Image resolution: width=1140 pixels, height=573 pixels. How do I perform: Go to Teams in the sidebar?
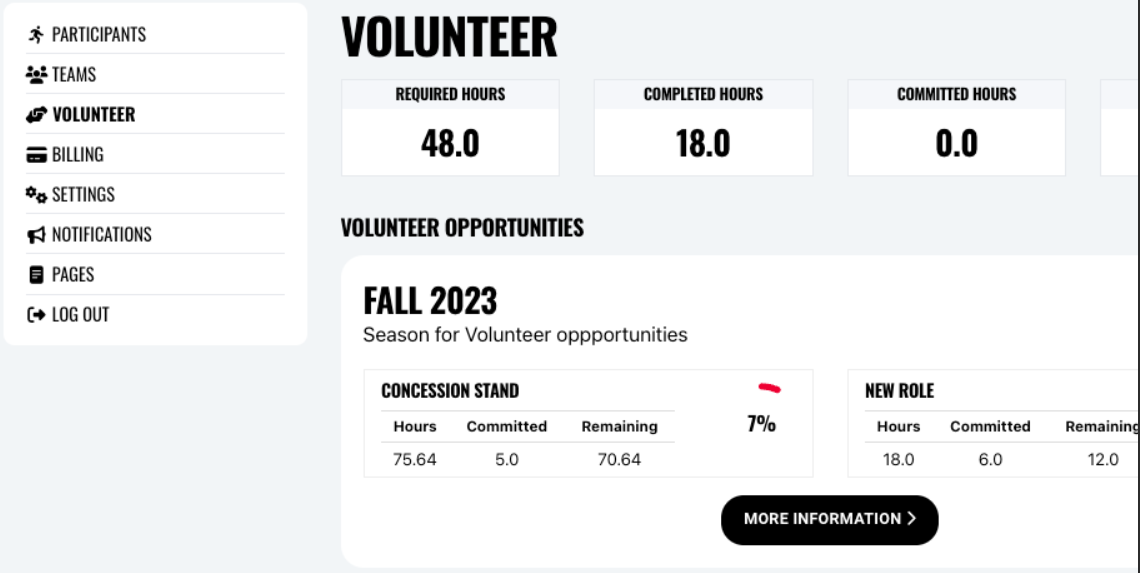coord(74,74)
